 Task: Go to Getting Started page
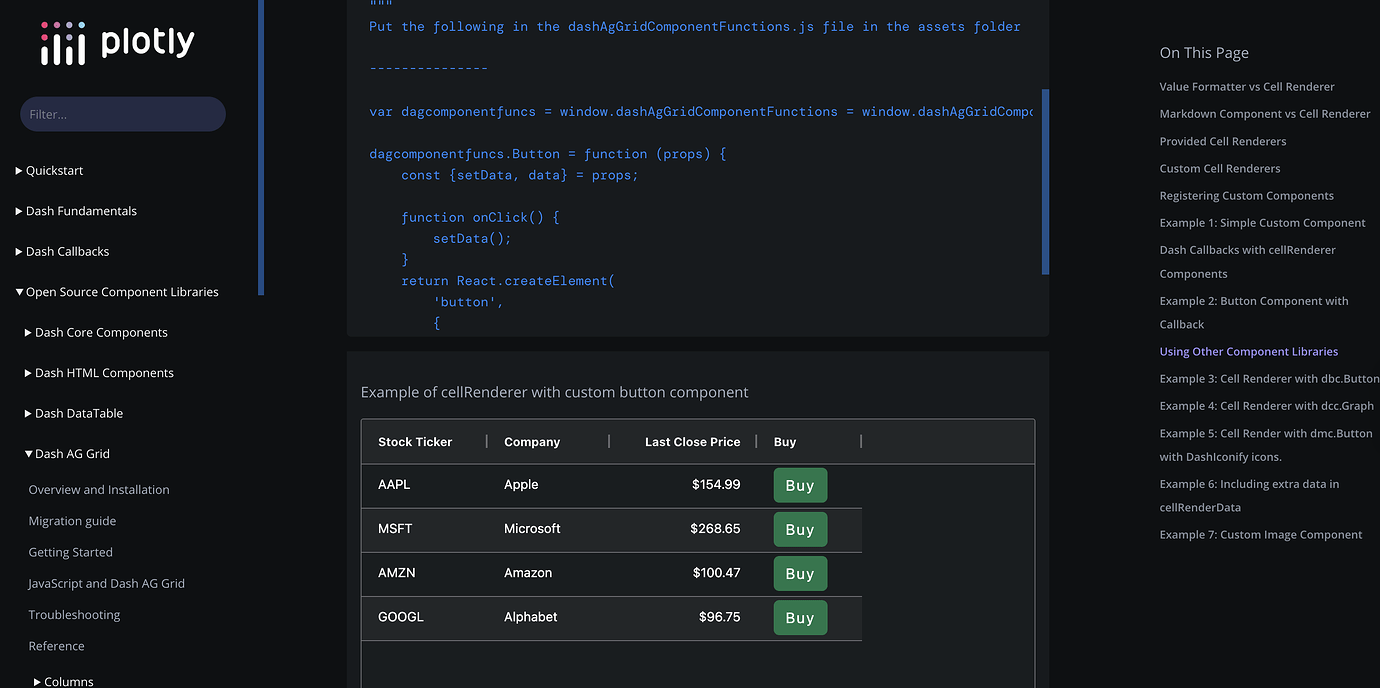(70, 552)
